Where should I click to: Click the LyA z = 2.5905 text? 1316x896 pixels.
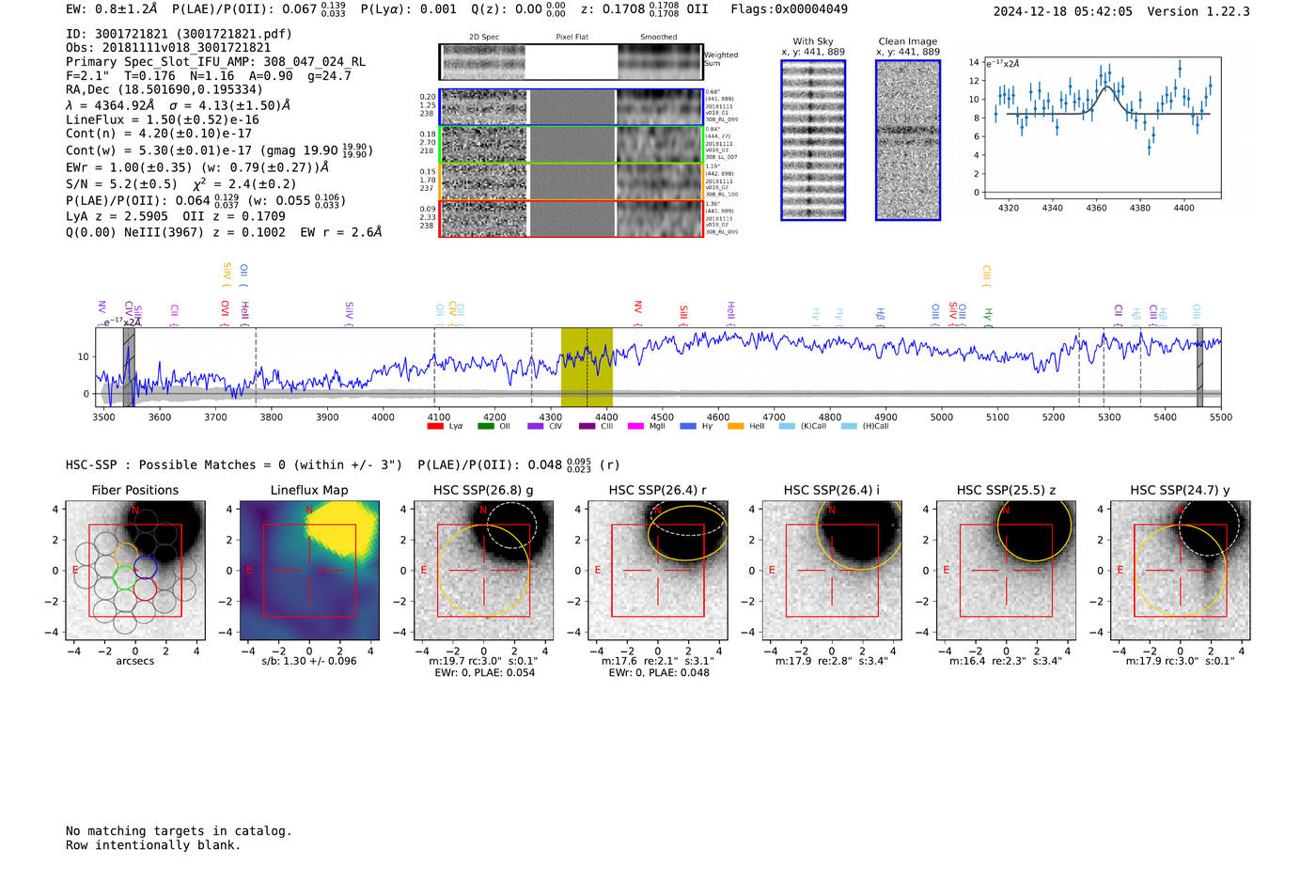pyautogui.click(x=117, y=216)
